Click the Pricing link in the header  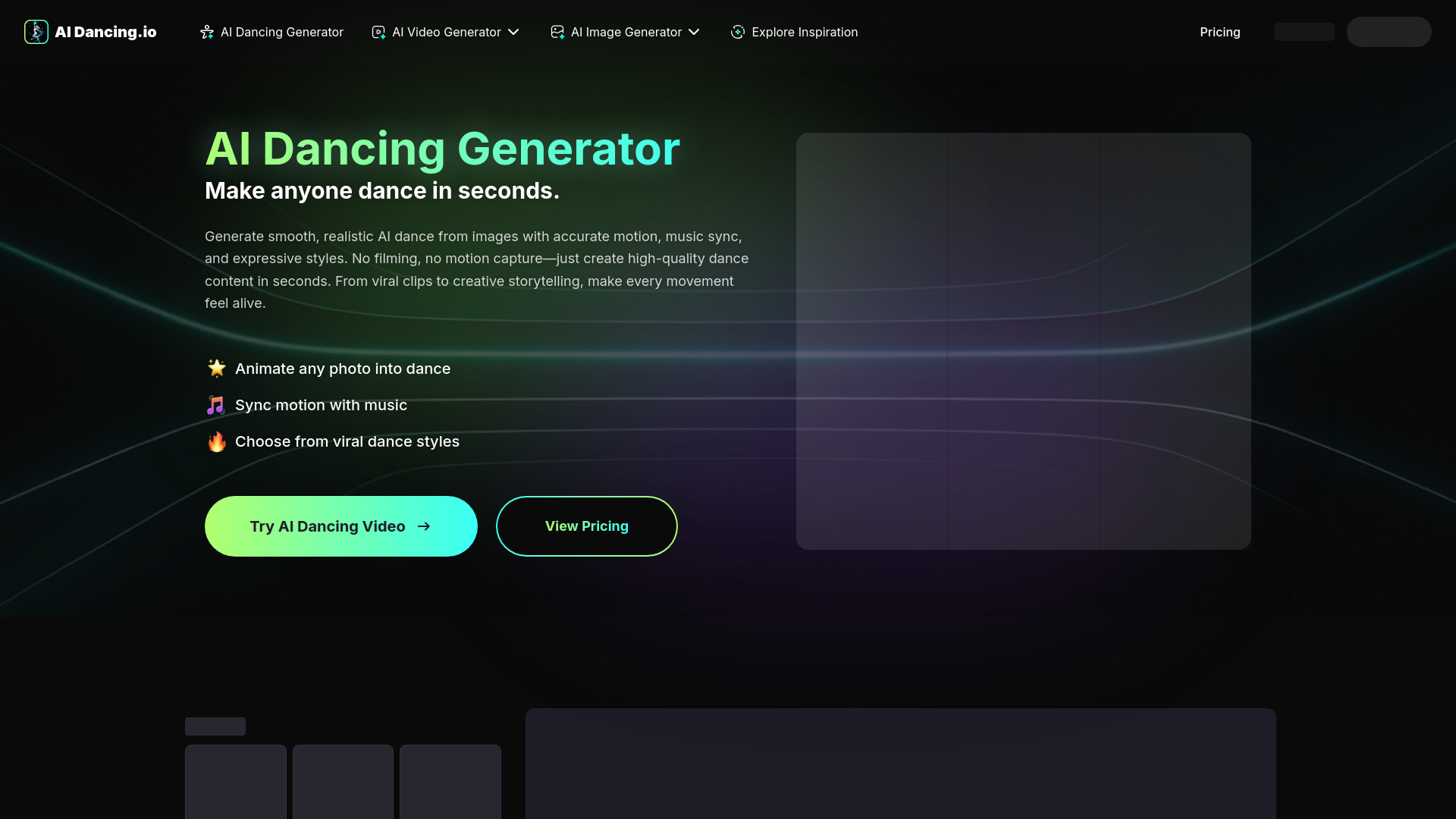tap(1219, 32)
